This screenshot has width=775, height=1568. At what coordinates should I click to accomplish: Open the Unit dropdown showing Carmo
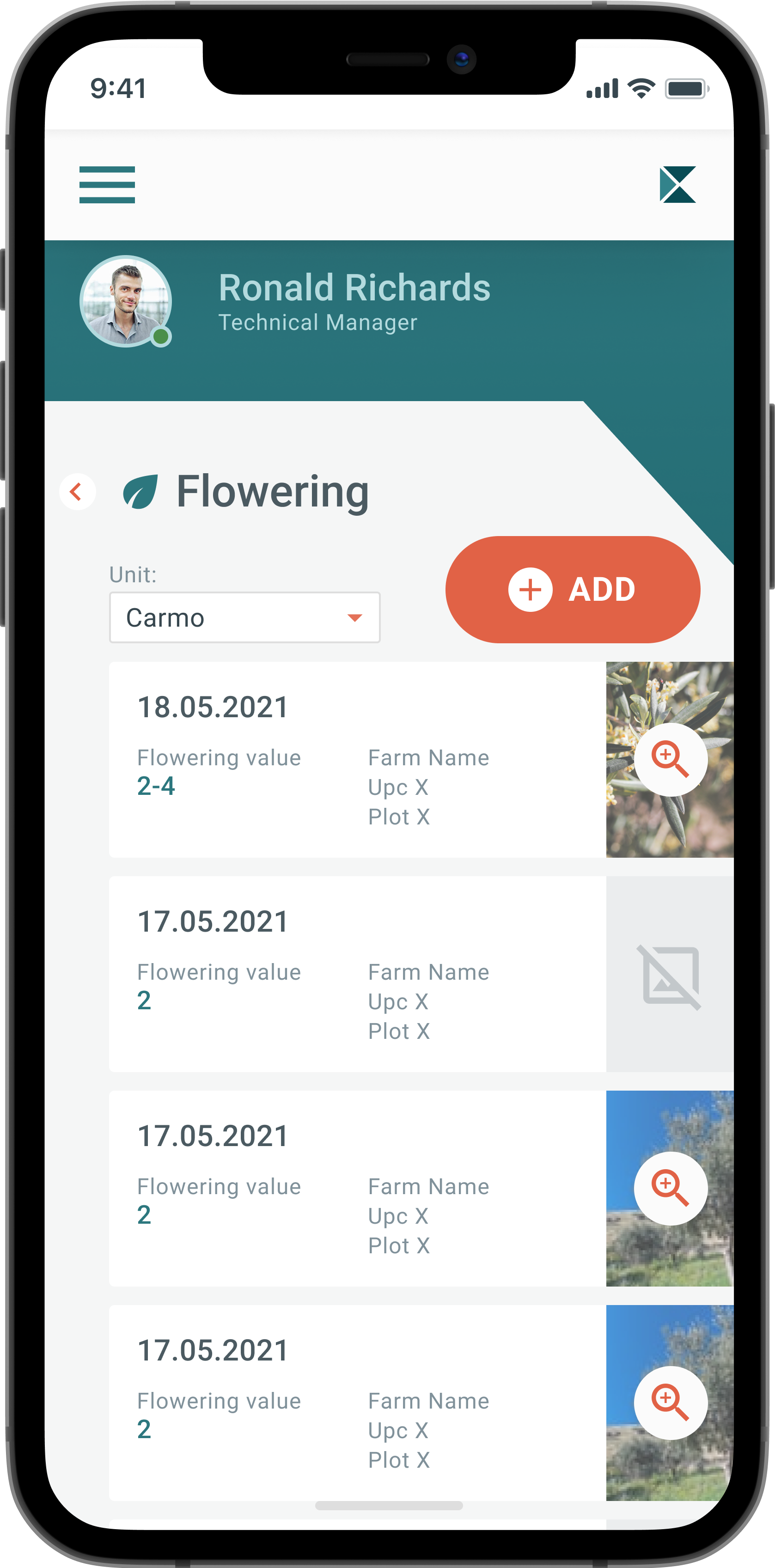click(x=245, y=617)
